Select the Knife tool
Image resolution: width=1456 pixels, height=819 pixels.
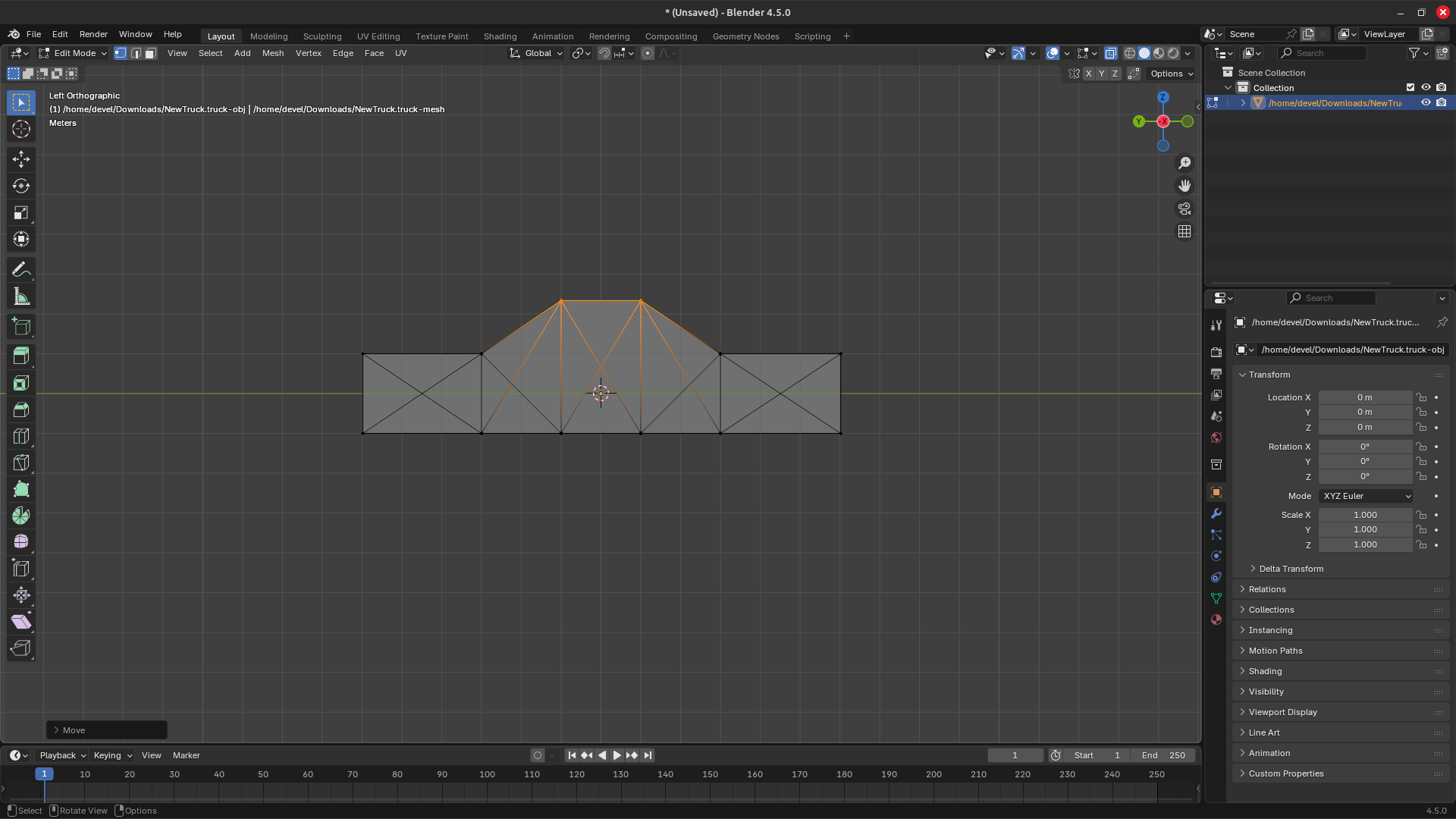tap(21, 463)
